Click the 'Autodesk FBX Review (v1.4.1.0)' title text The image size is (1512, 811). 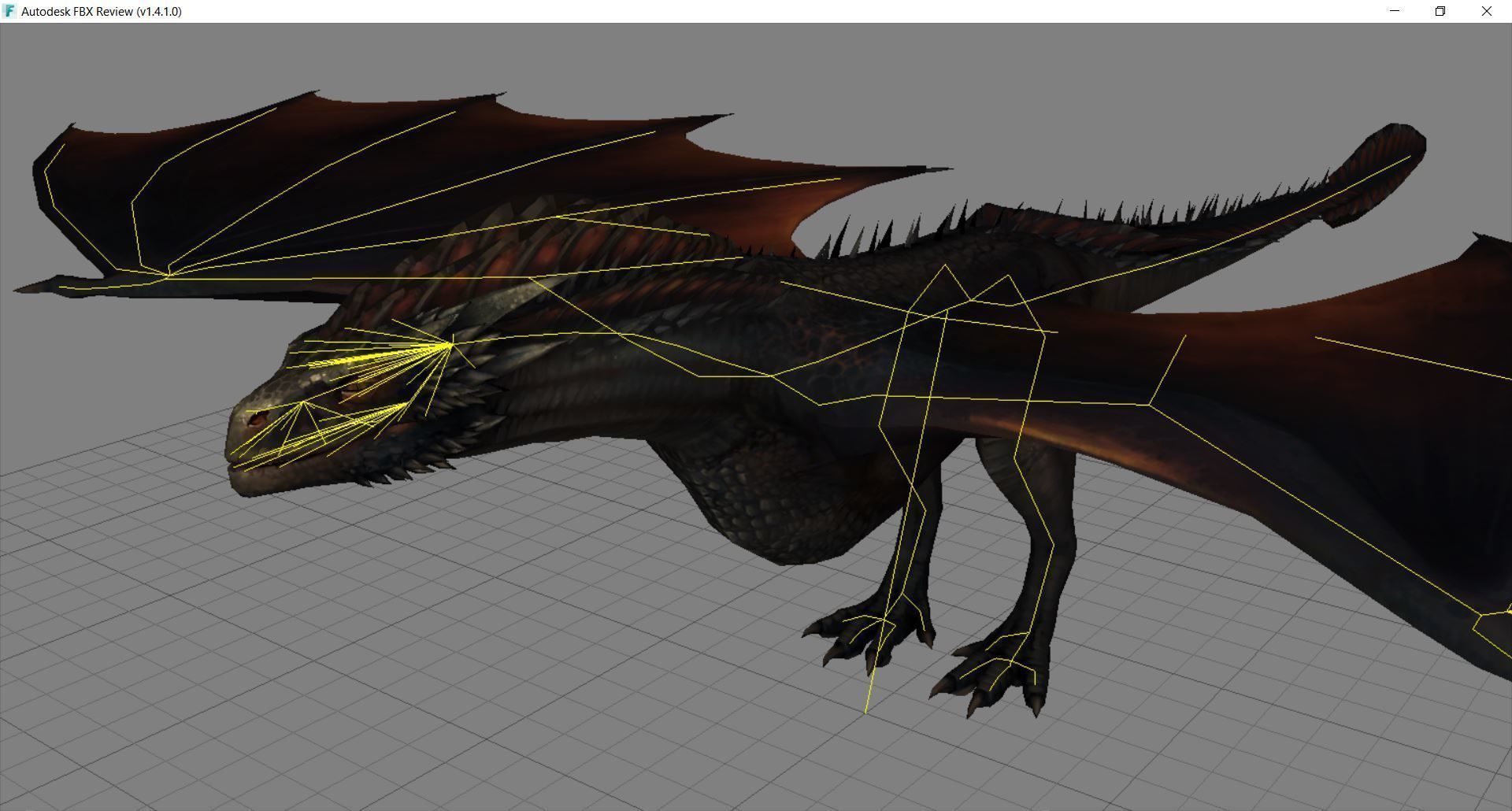pos(102,12)
